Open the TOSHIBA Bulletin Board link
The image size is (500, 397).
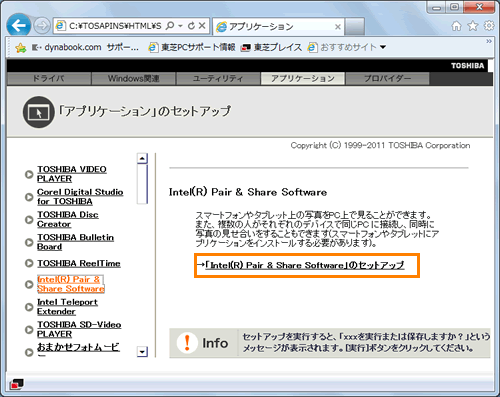pyautogui.click(x=75, y=242)
